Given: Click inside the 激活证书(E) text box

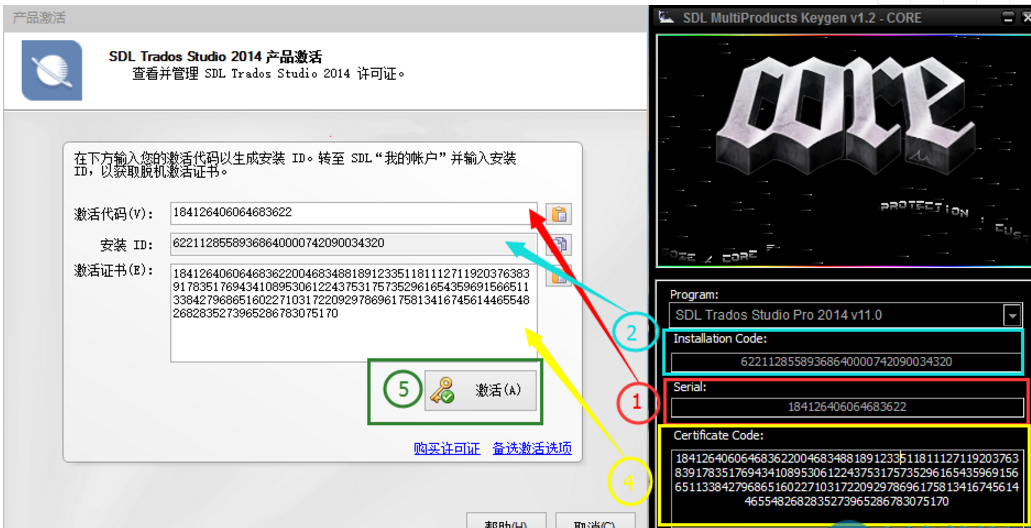Looking at the screenshot, I should tap(354, 312).
